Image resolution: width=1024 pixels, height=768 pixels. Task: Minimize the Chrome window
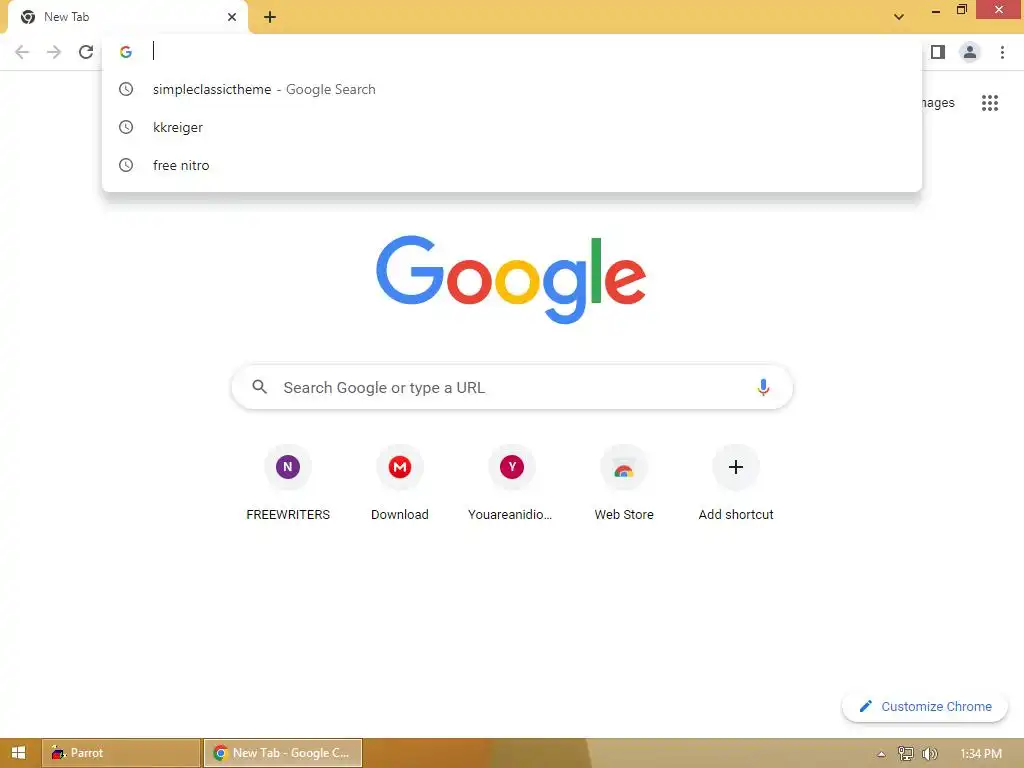pos(936,10)
